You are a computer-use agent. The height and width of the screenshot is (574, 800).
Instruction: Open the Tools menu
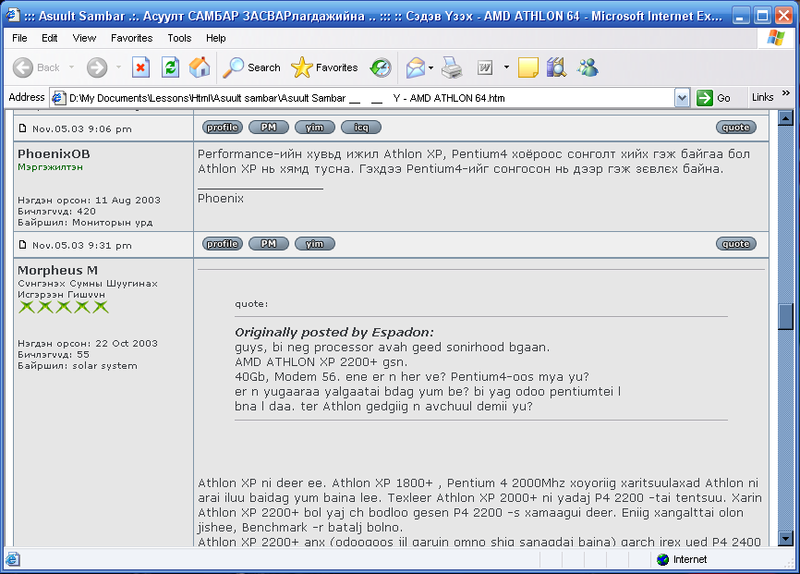[x=180, y=38]
